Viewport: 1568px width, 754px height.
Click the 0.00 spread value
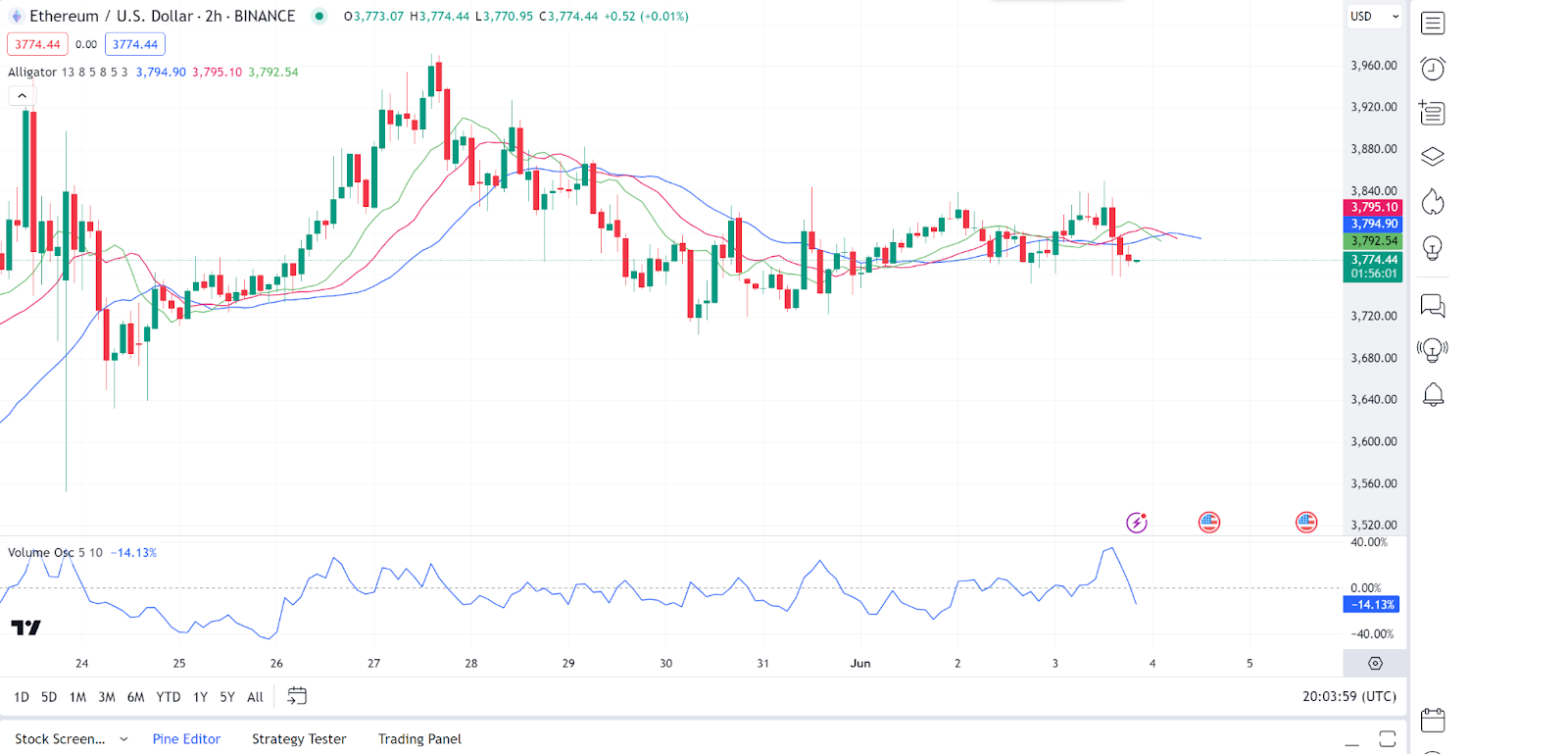tap(86, 44)
